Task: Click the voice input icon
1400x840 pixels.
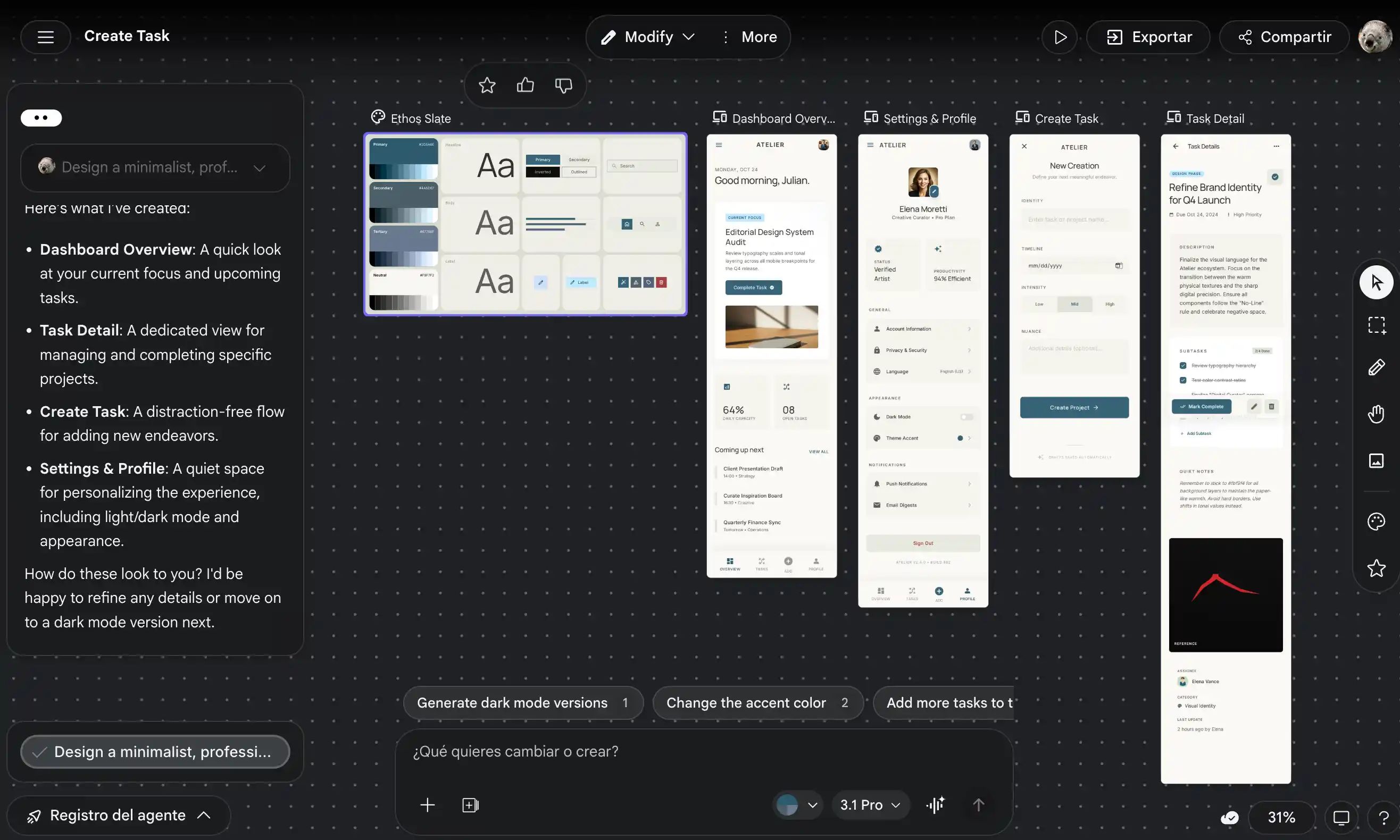Action: tap(935, 804)
